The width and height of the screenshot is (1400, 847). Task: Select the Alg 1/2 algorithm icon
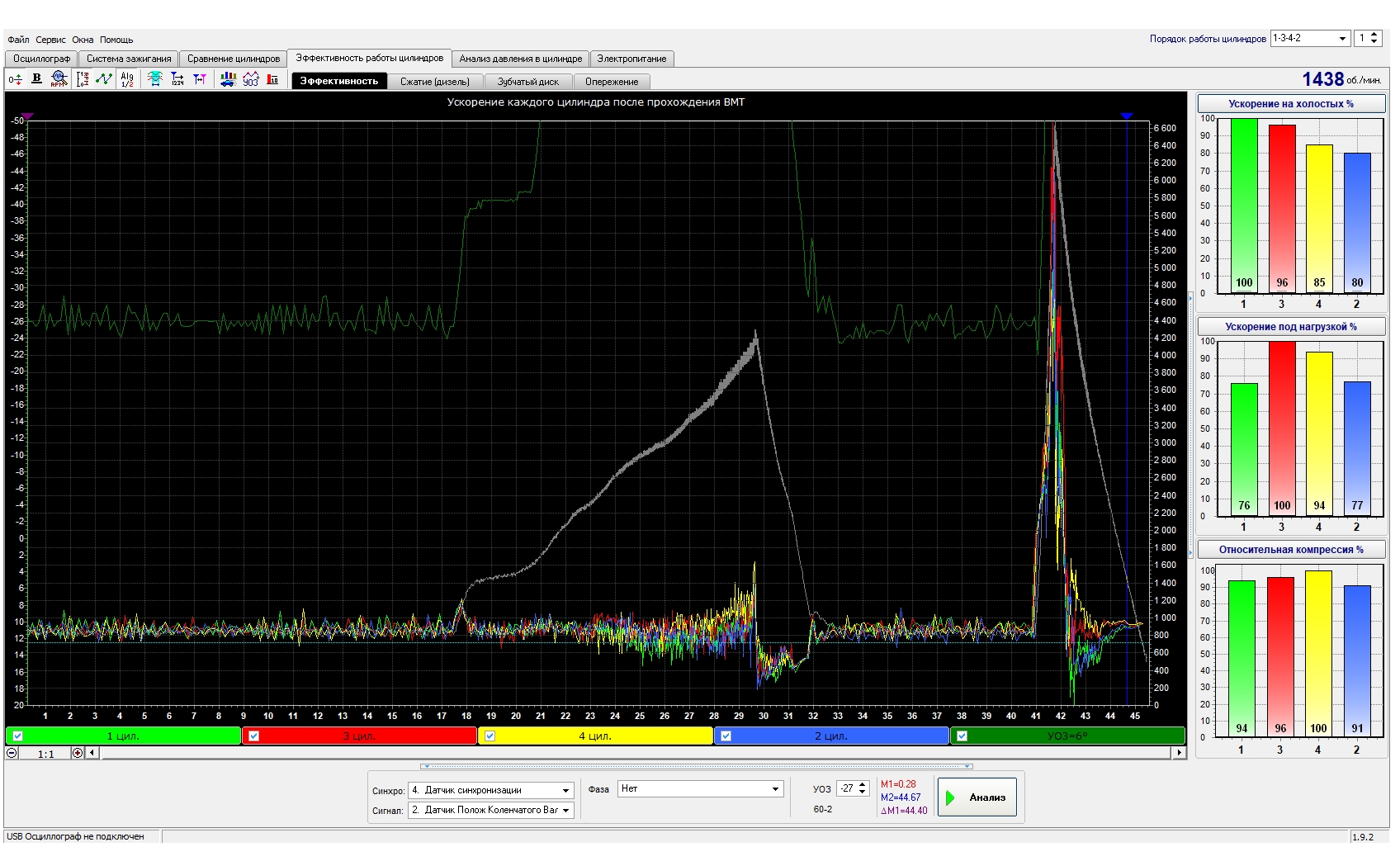pos(127,79)
